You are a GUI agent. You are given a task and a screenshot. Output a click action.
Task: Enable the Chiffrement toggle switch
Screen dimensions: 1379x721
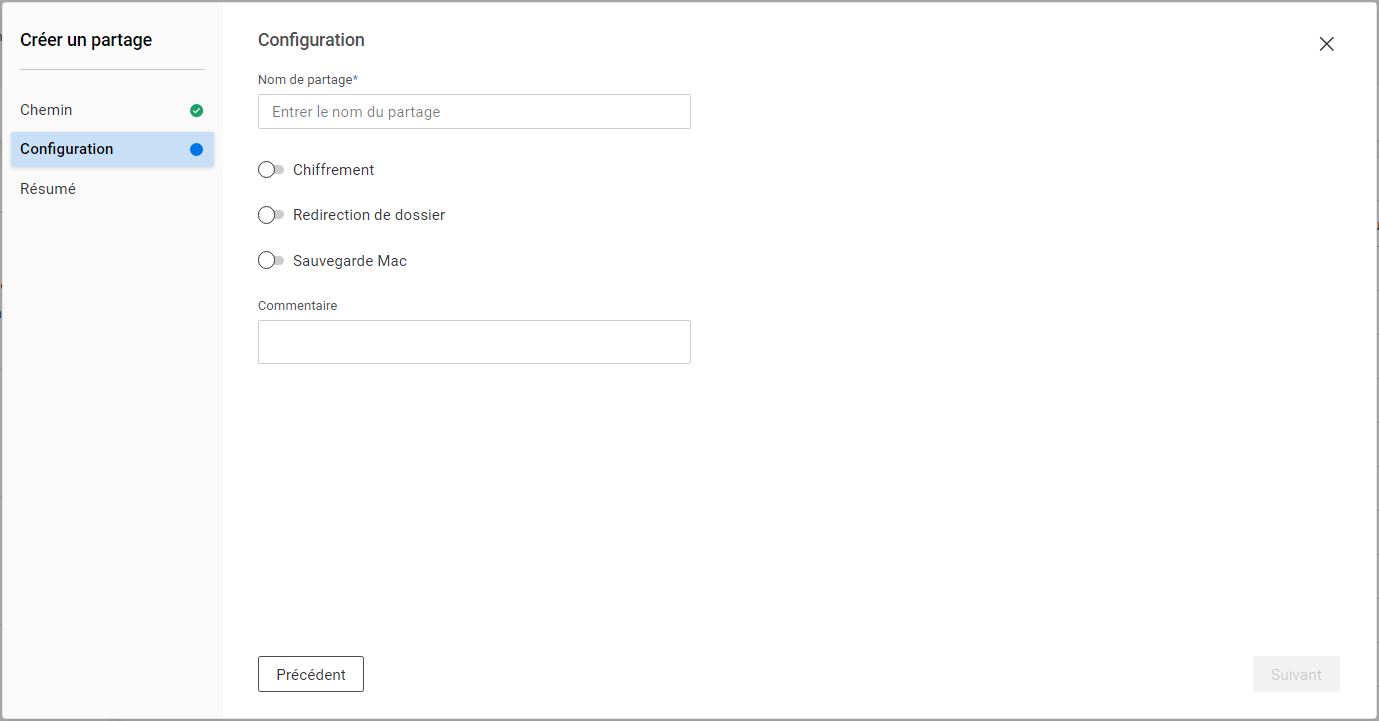(x=270, y=170)
